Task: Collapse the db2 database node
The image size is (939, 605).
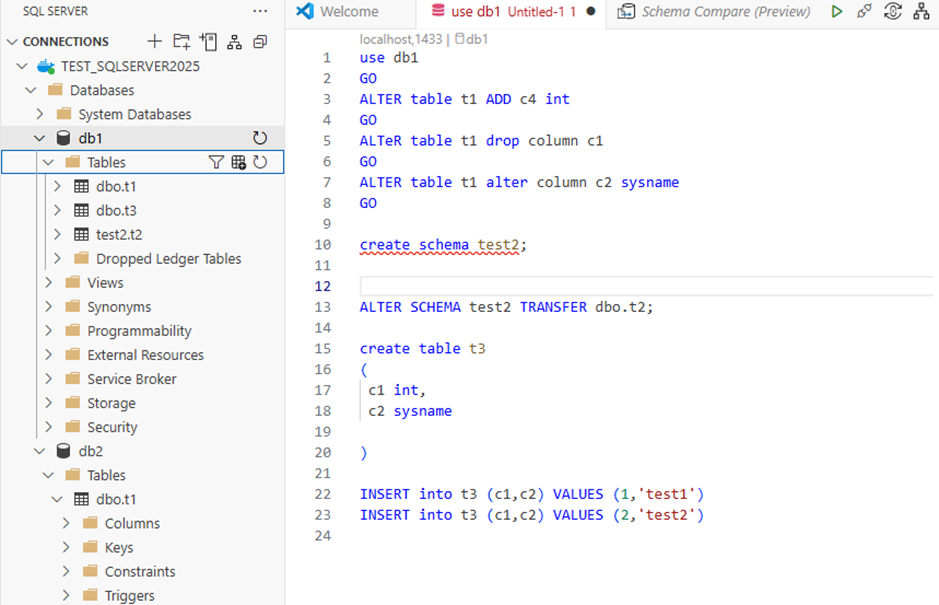Action: click(40, 450)
